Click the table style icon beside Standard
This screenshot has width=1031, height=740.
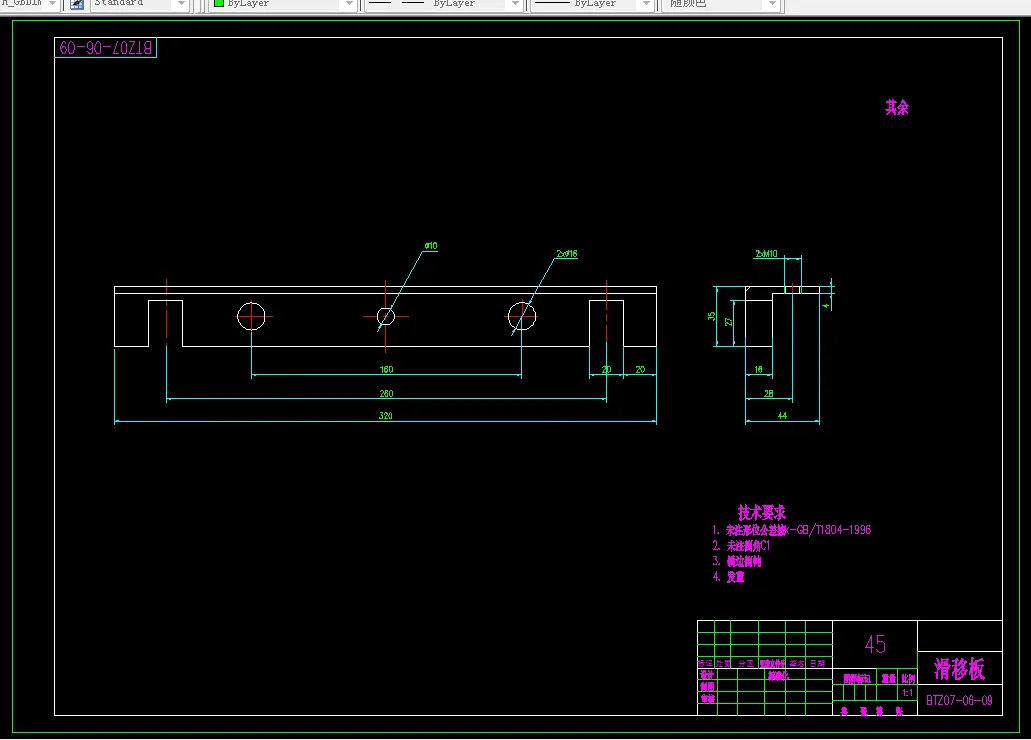(77, 4)
